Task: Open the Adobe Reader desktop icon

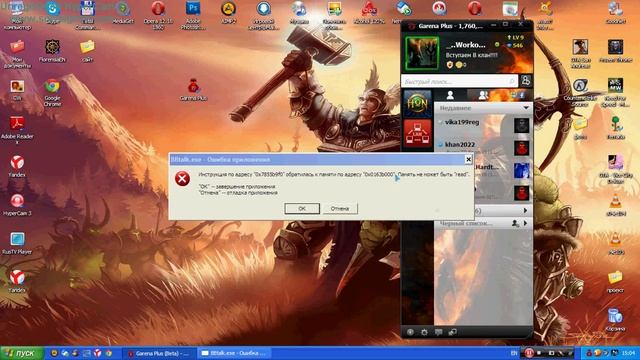Action: coord(17,130)
